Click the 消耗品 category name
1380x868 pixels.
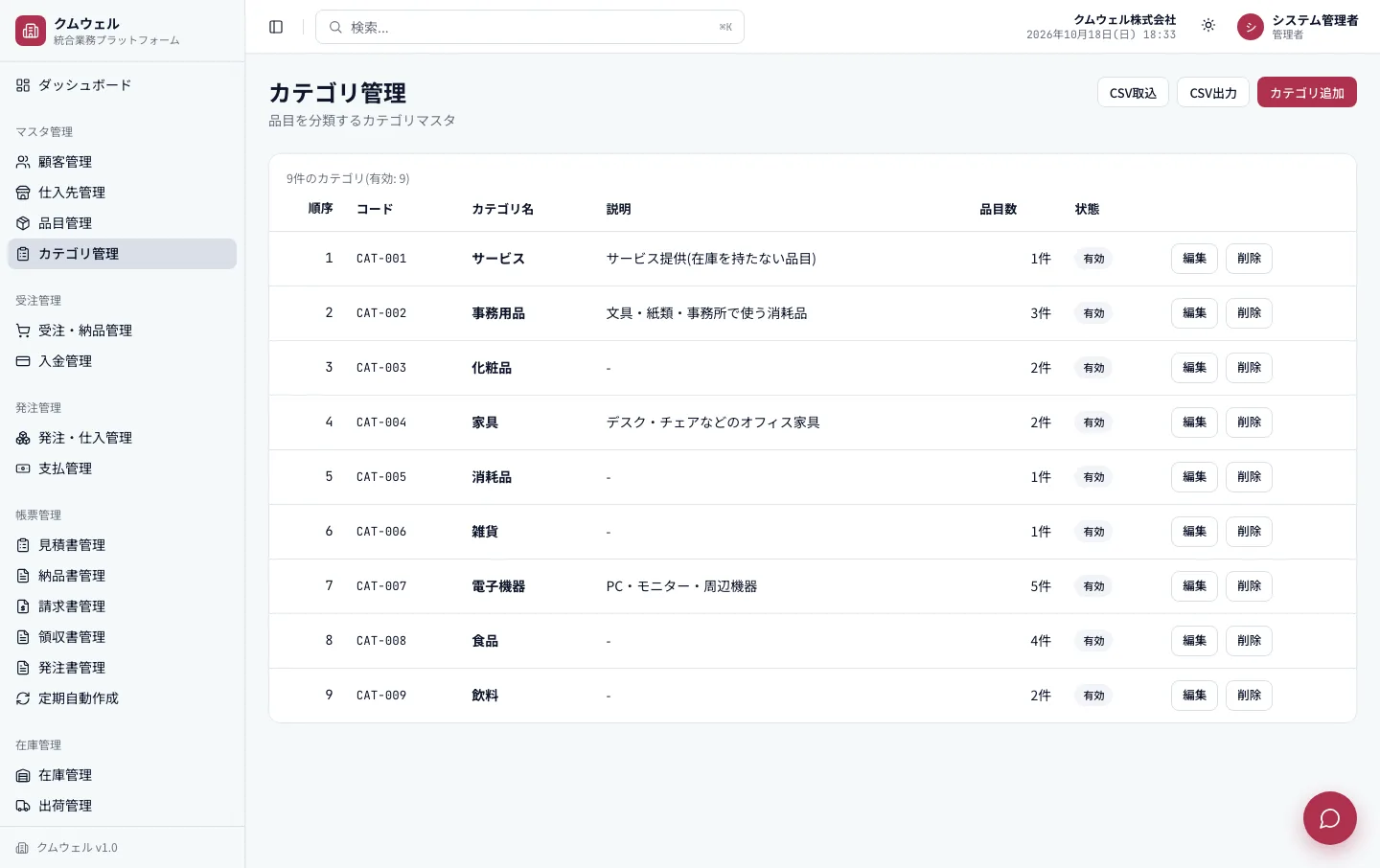pos(492,477)
